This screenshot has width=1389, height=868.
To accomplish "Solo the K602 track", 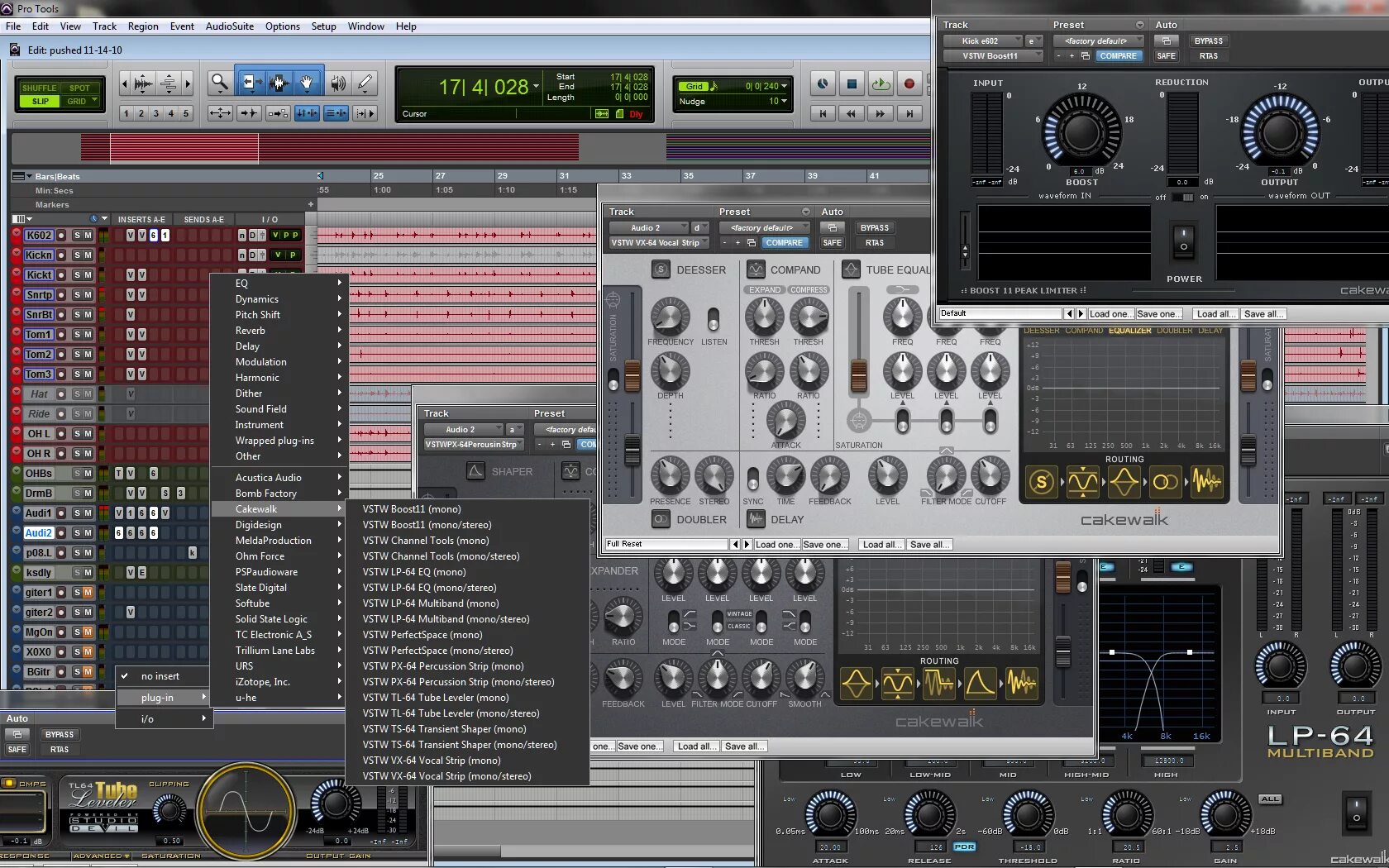I will (77, 236).
